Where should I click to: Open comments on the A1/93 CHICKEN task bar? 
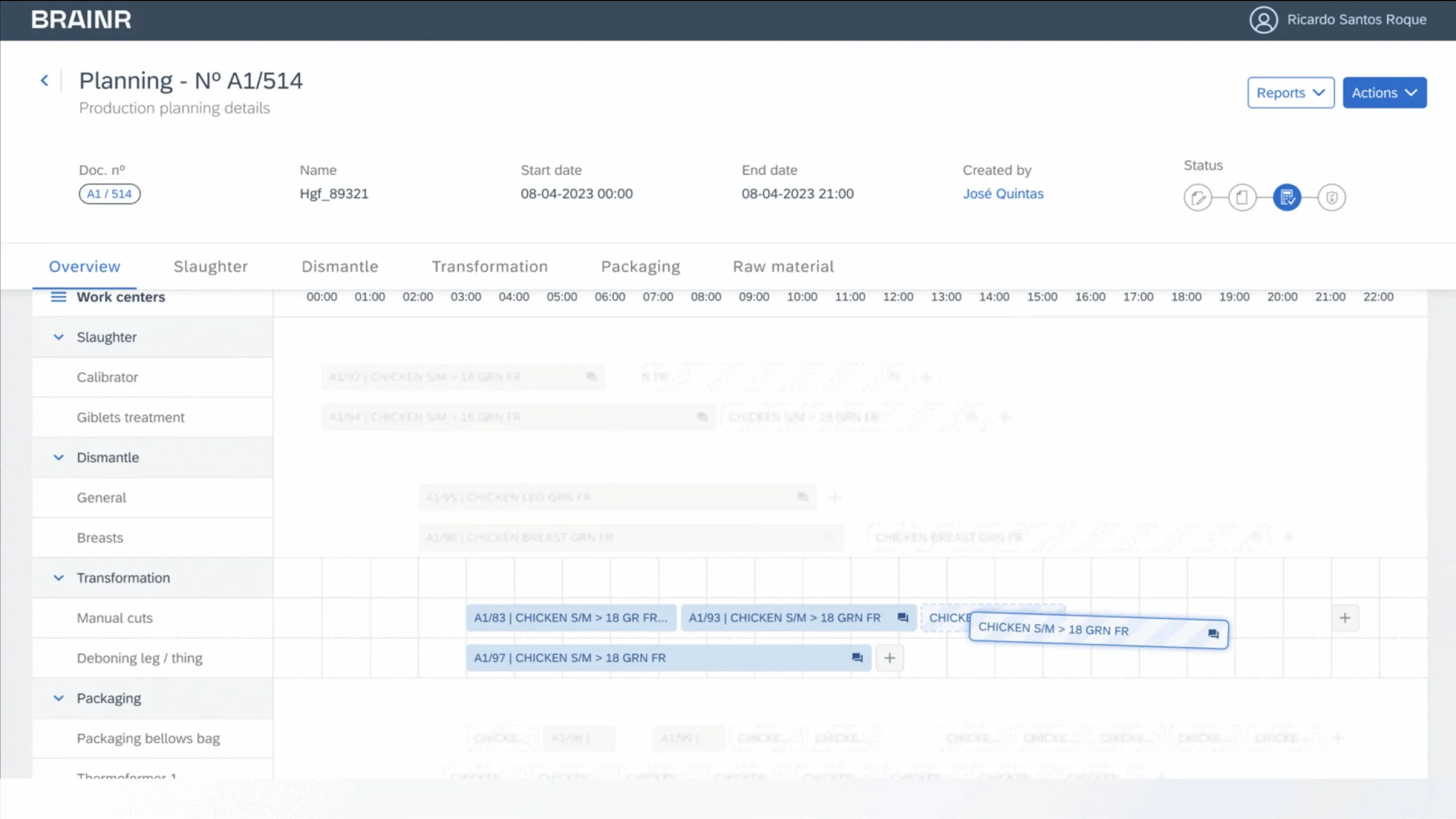pos(903,618)
